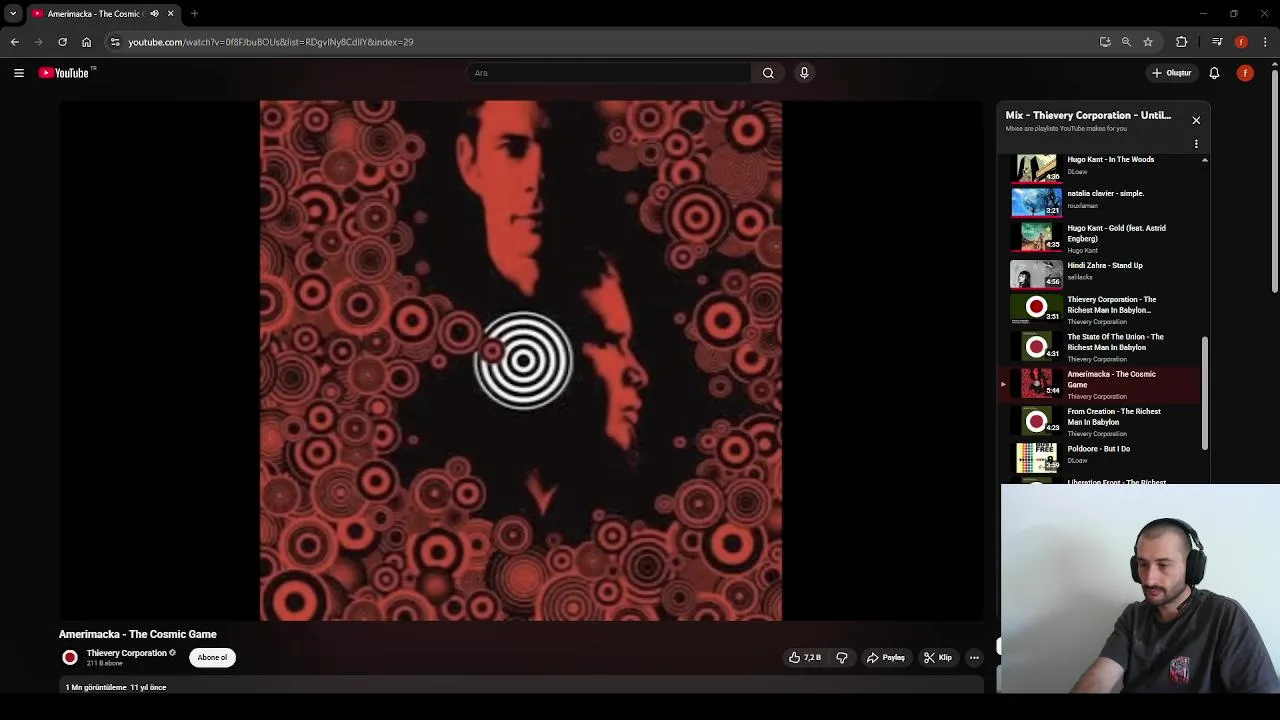Close the Amerimacka browser tab

point(170,14)
